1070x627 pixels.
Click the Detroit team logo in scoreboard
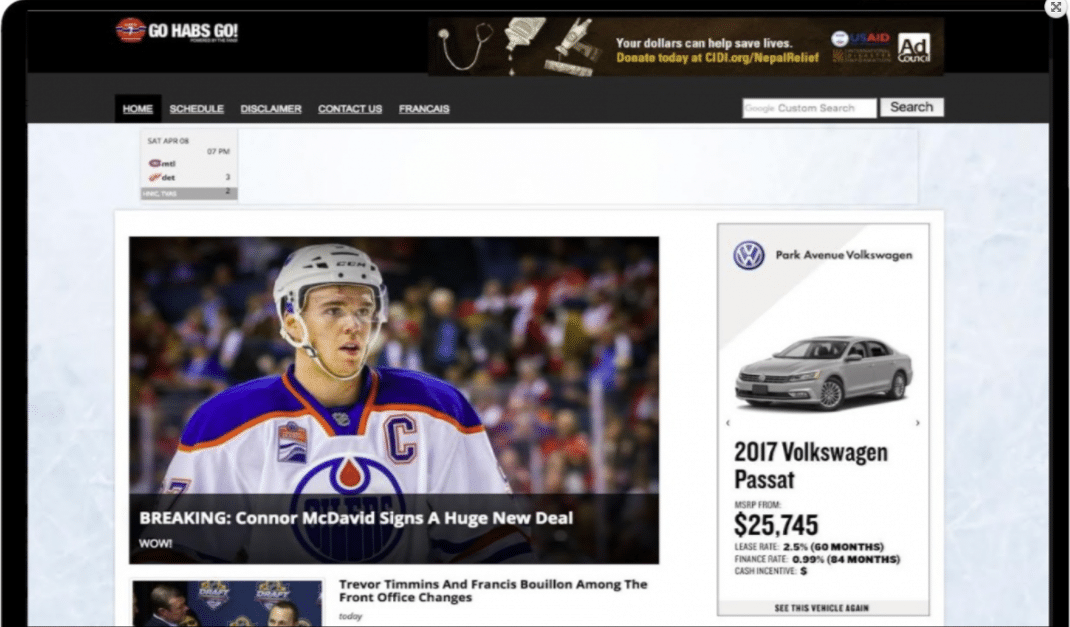coord(155,177)
